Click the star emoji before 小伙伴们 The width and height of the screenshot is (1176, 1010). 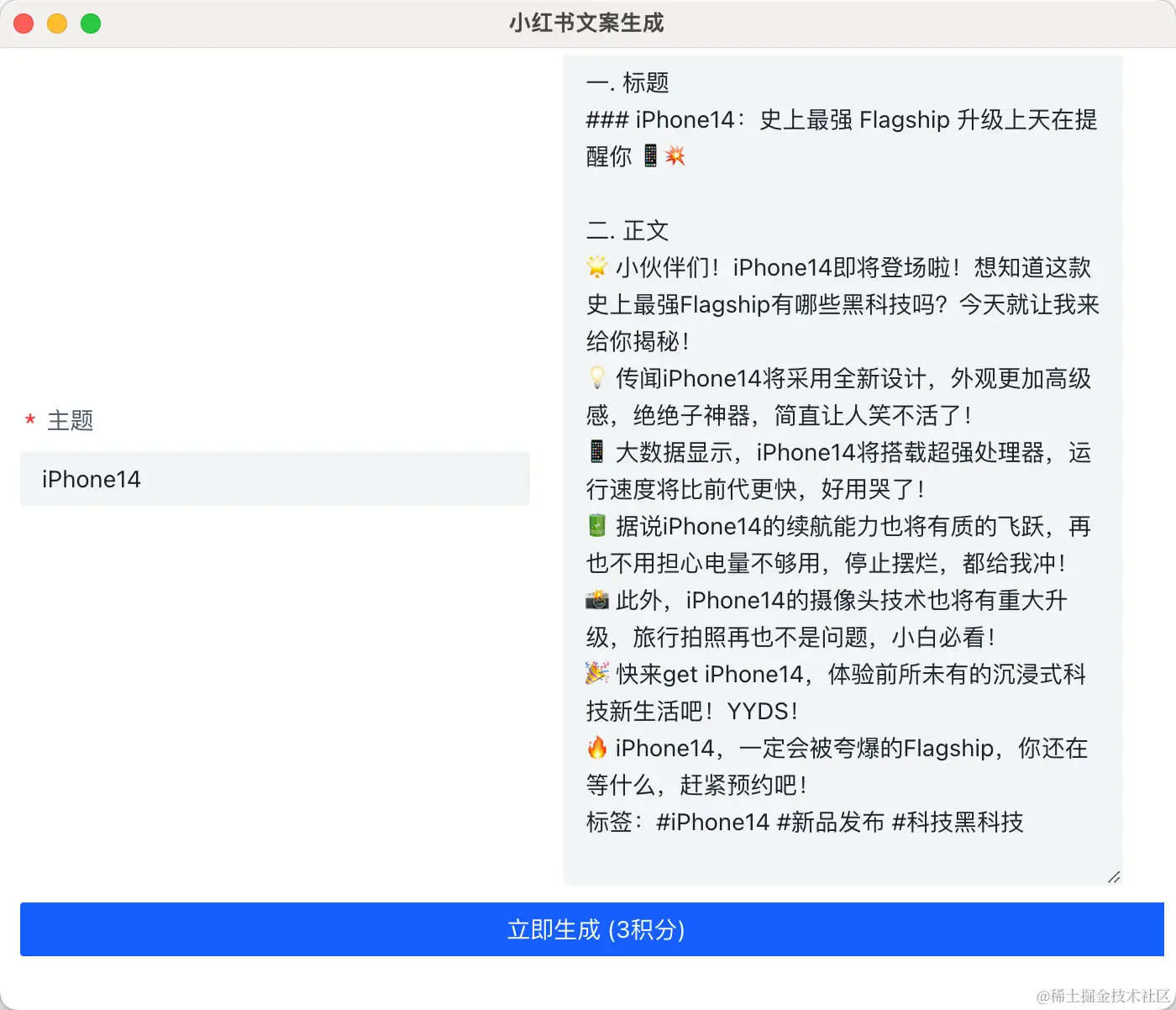(x=597, y=267)
